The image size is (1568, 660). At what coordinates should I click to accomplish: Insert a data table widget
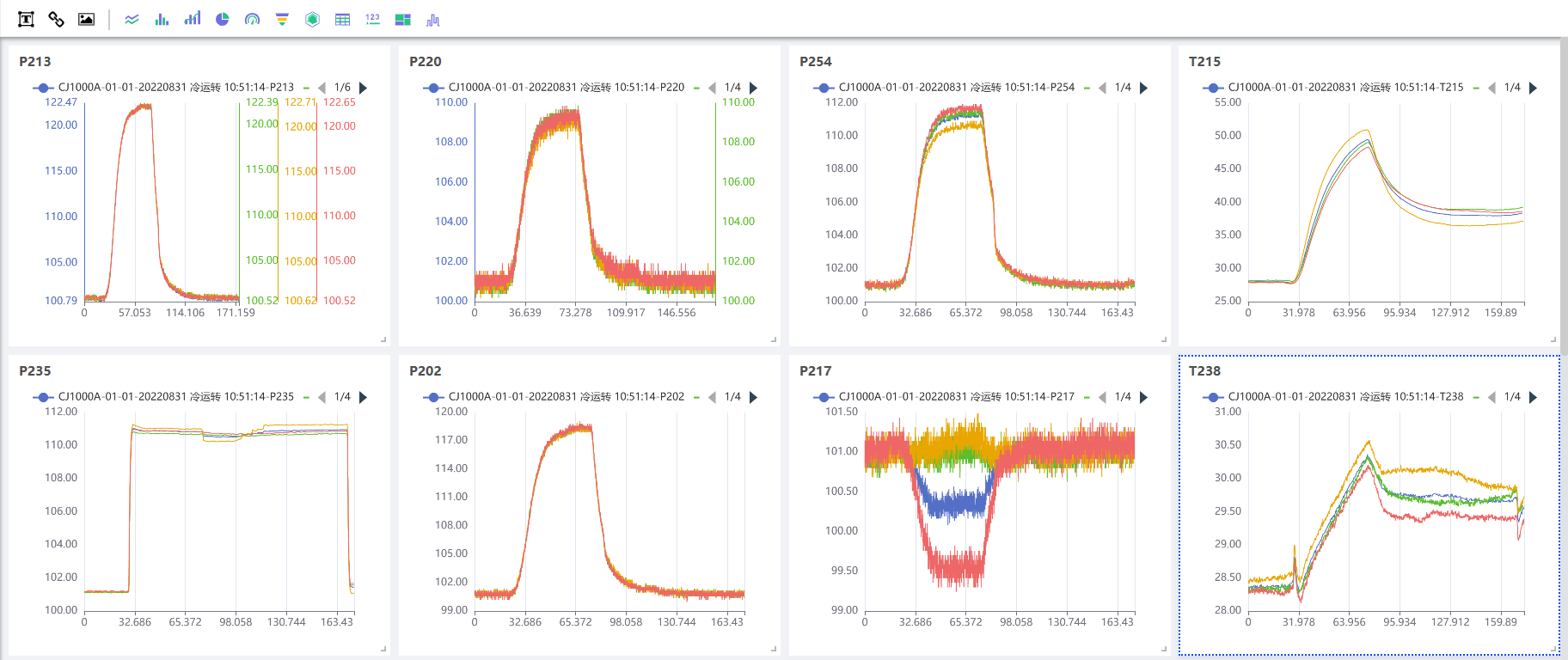342,19
